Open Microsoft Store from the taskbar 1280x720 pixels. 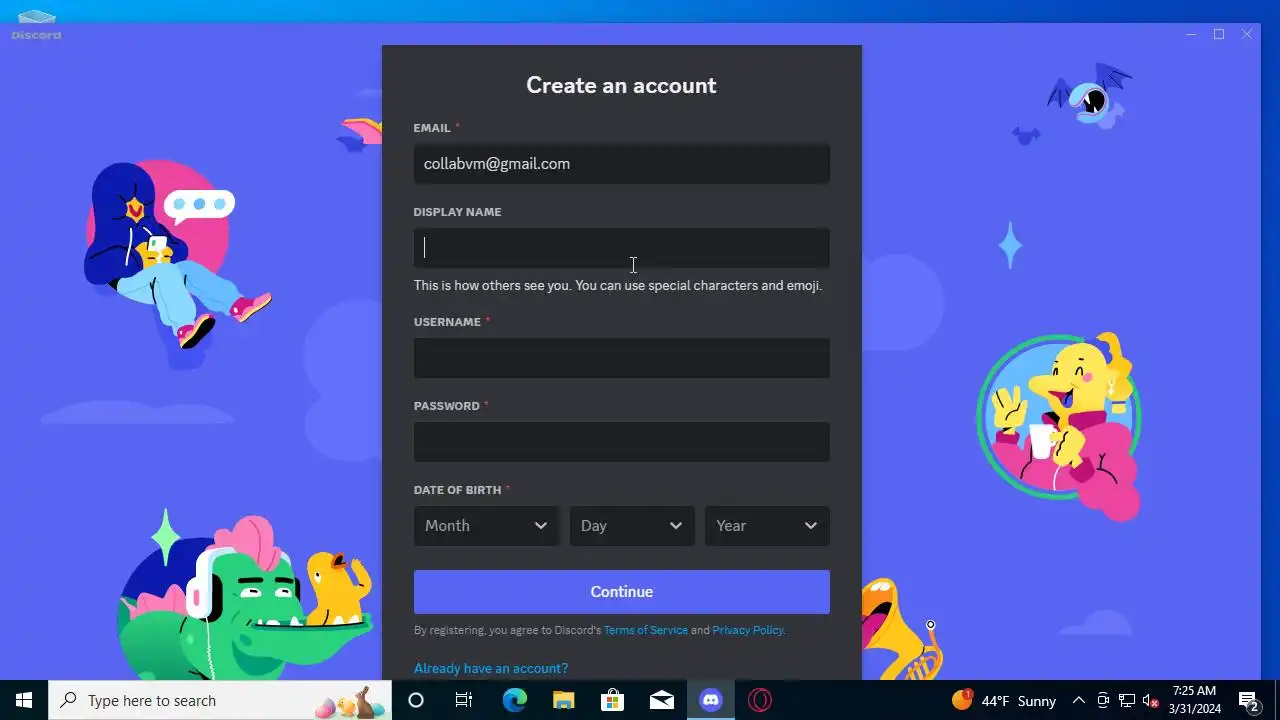612,700
